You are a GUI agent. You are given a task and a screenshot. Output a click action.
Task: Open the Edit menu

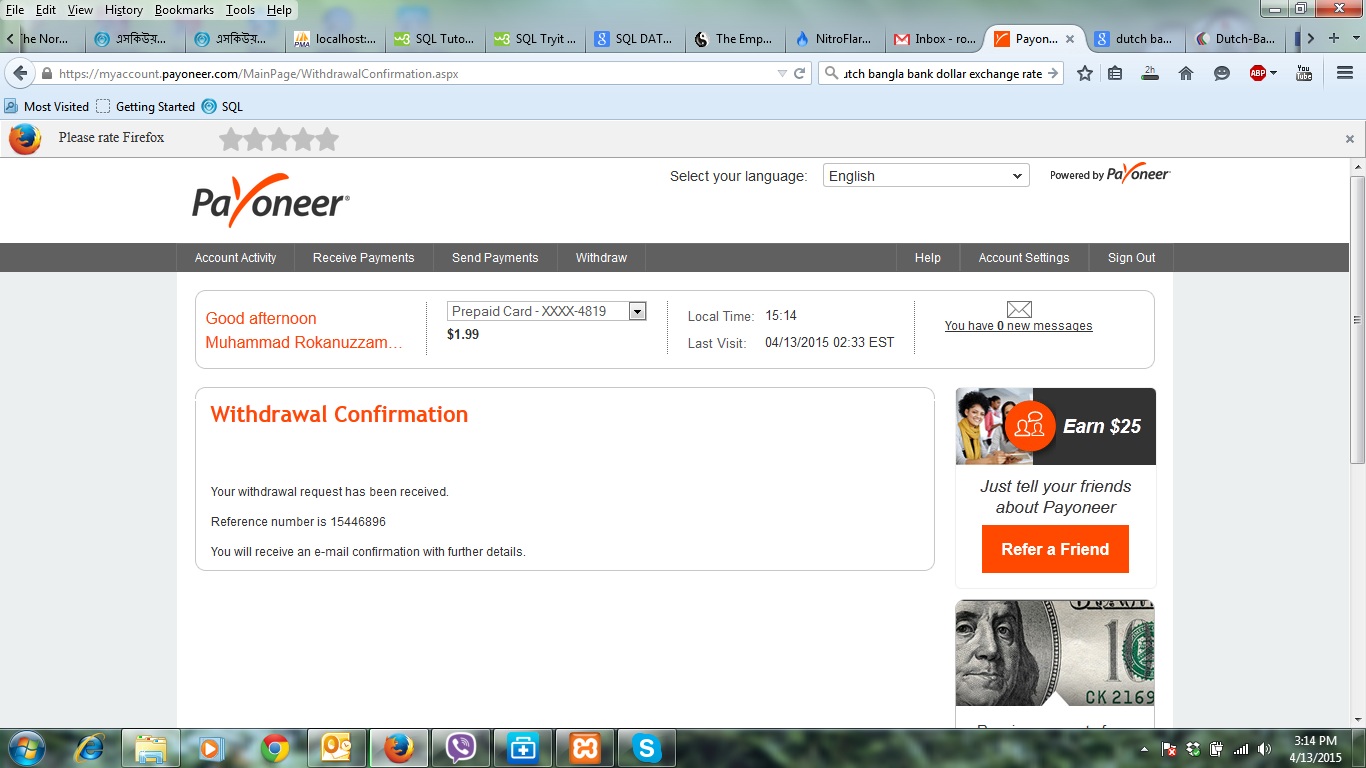coord(46,10)
